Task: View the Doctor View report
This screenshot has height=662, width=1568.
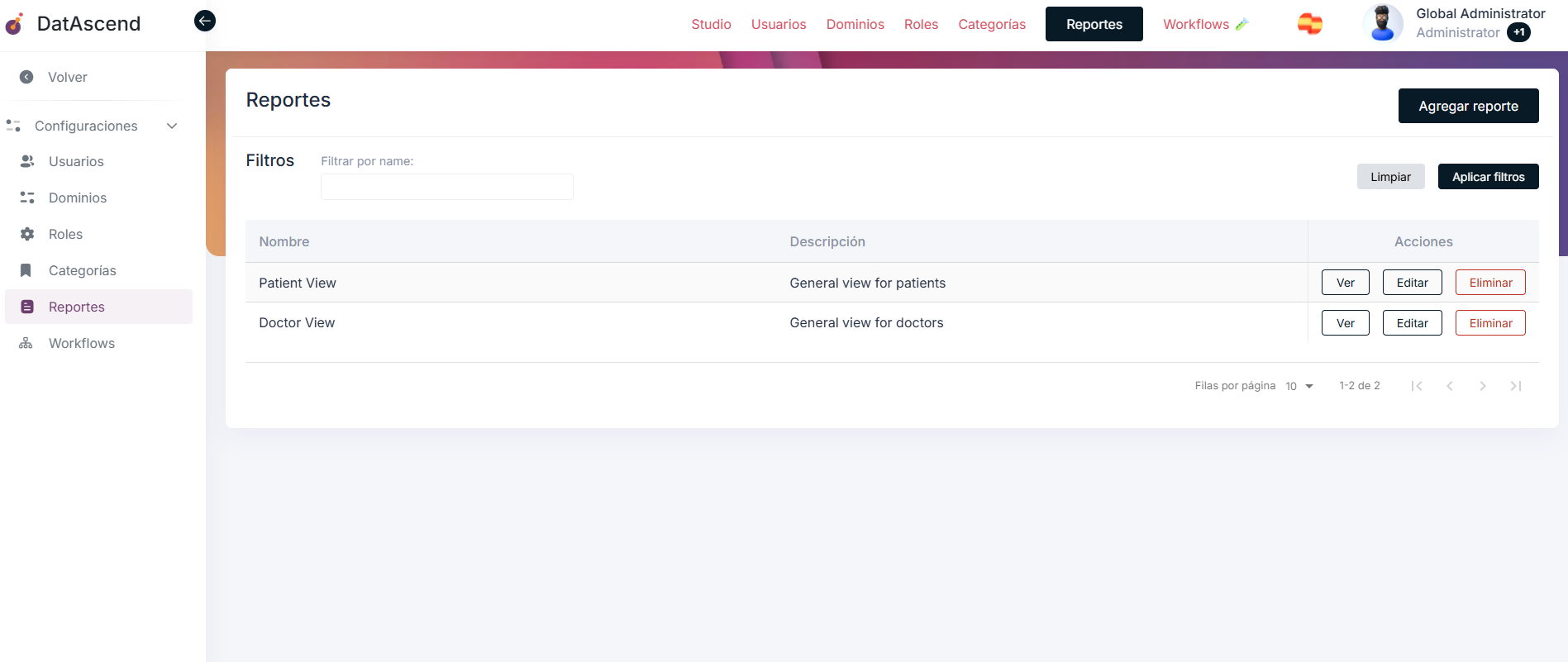Action: [1346, 323]
